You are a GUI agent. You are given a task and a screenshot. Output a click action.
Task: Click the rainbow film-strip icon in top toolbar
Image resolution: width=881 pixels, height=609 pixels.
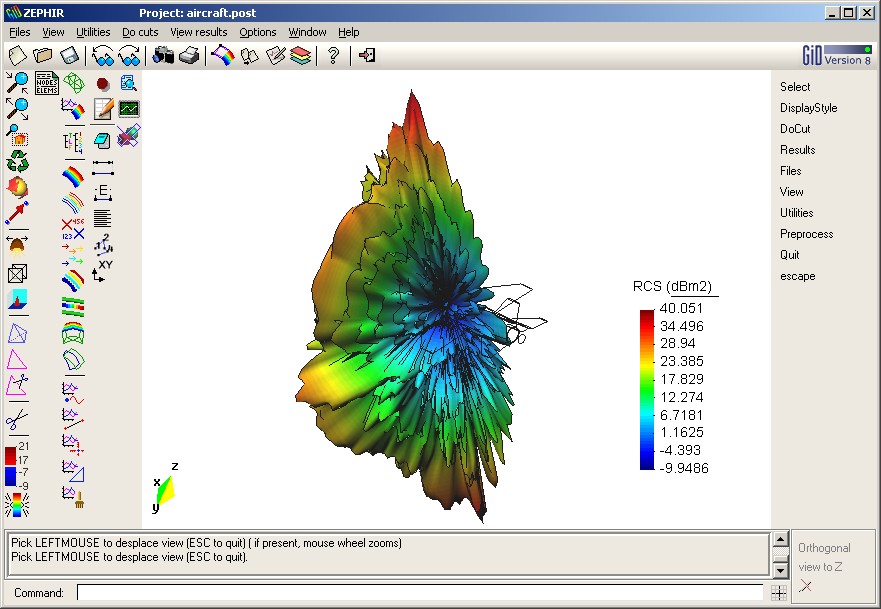(222, 55)
